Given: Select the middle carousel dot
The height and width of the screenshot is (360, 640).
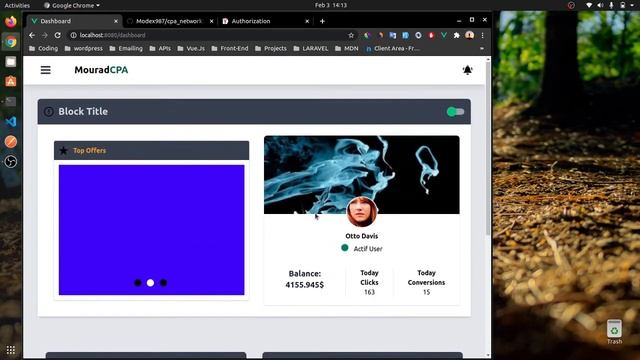Looking at the screenshot, I should point(150,282).
